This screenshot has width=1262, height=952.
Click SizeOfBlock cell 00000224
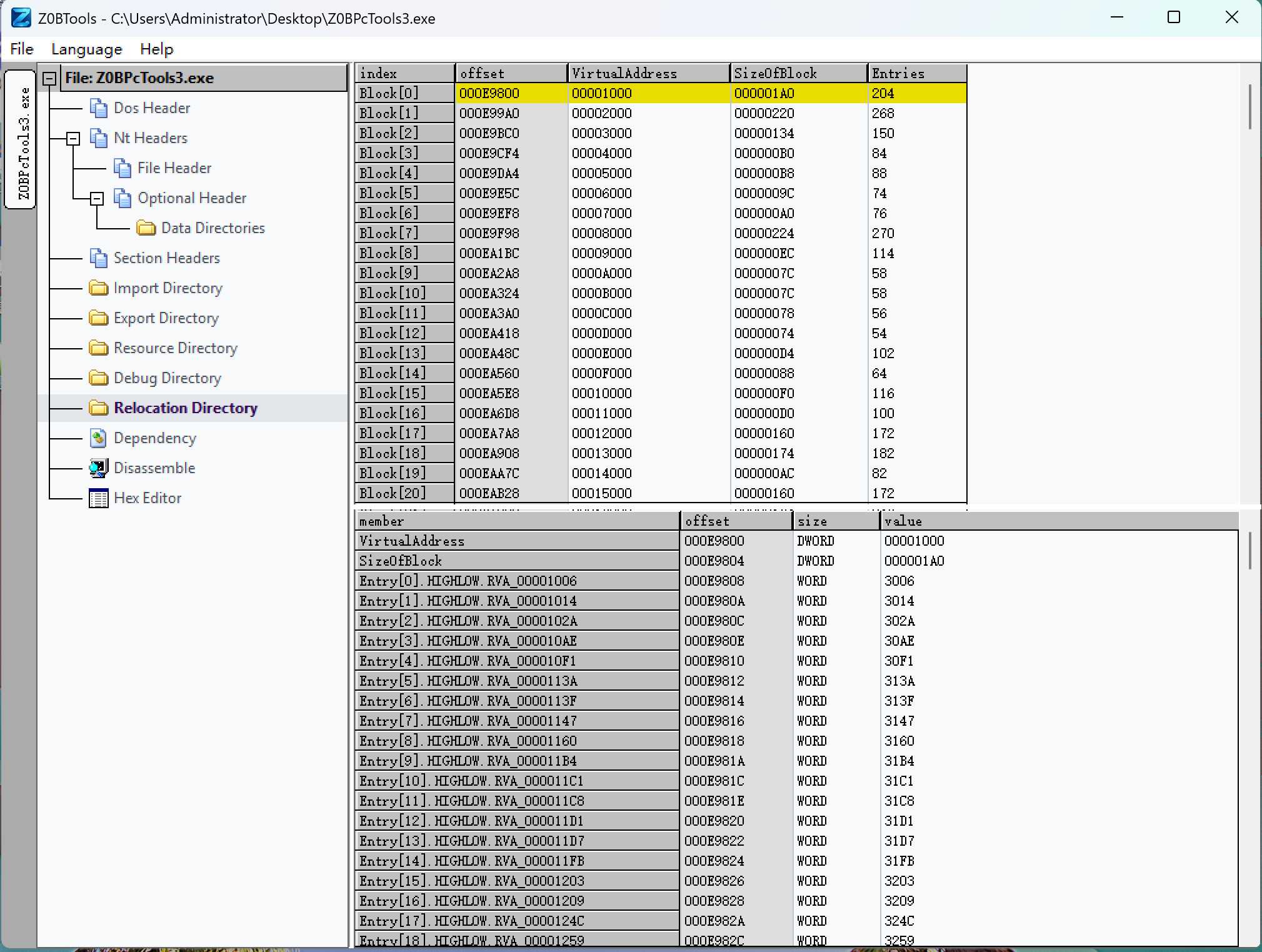(799, 233)
